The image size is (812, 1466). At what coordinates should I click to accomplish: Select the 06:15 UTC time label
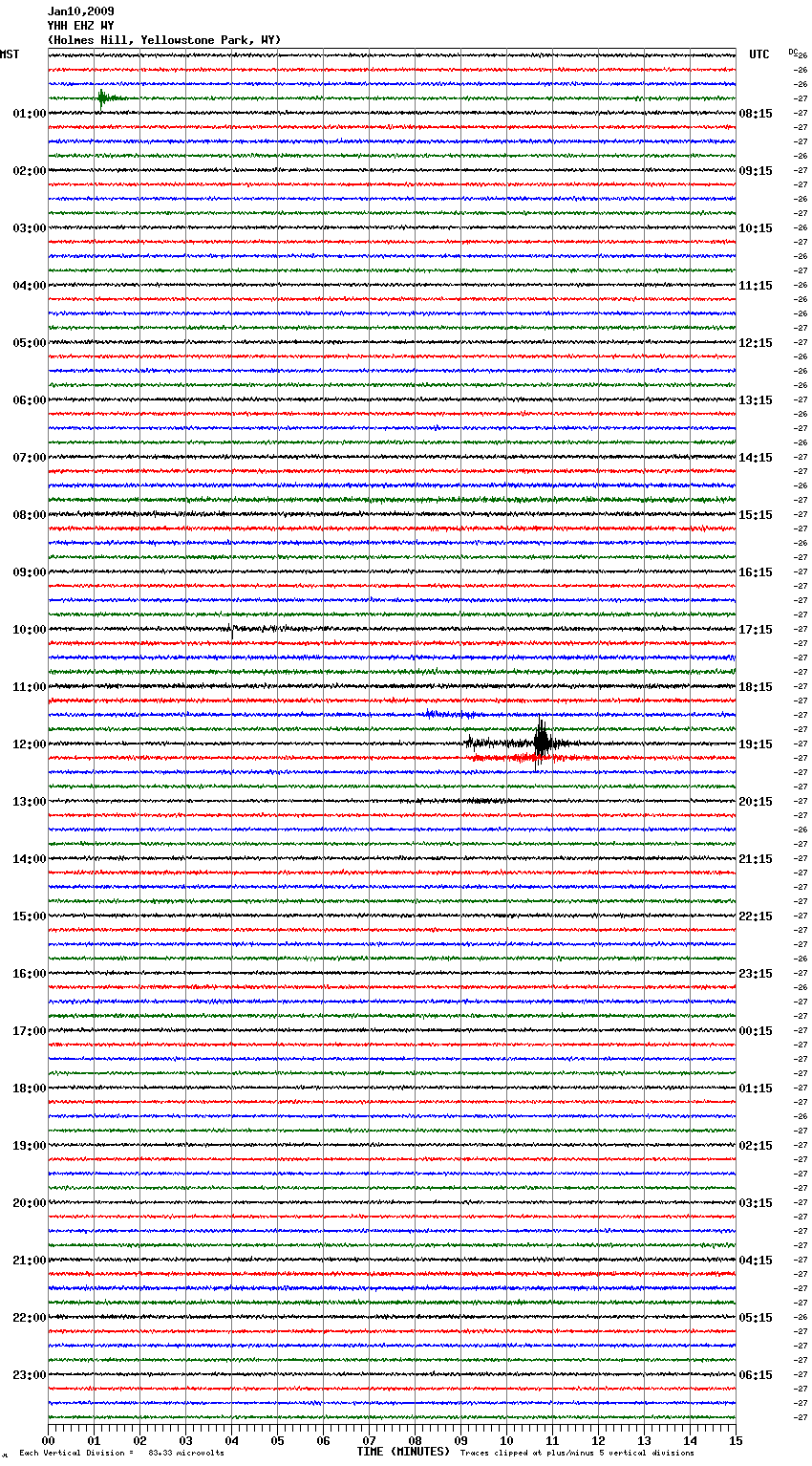click(756, 1375)
